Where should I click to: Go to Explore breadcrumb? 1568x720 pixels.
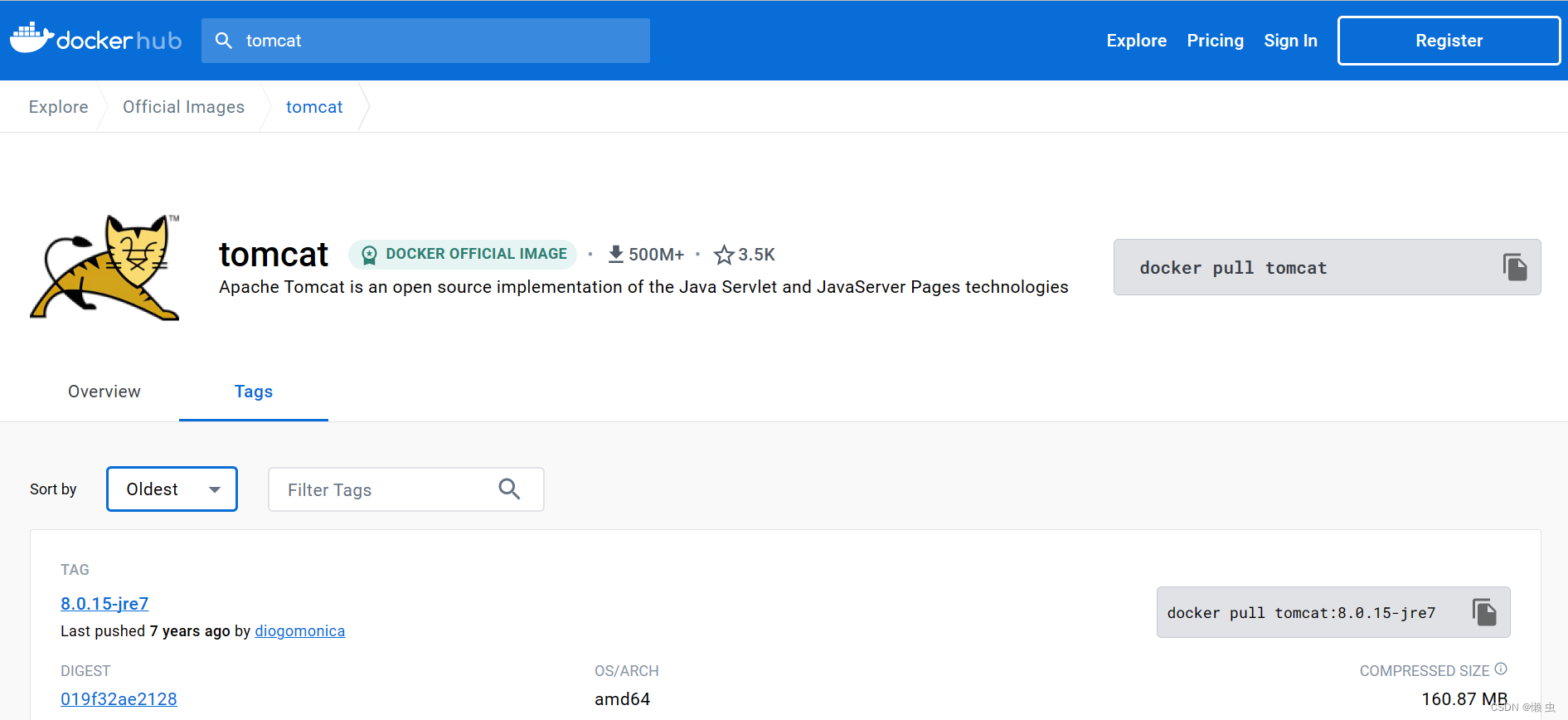(x=58, y=107)
